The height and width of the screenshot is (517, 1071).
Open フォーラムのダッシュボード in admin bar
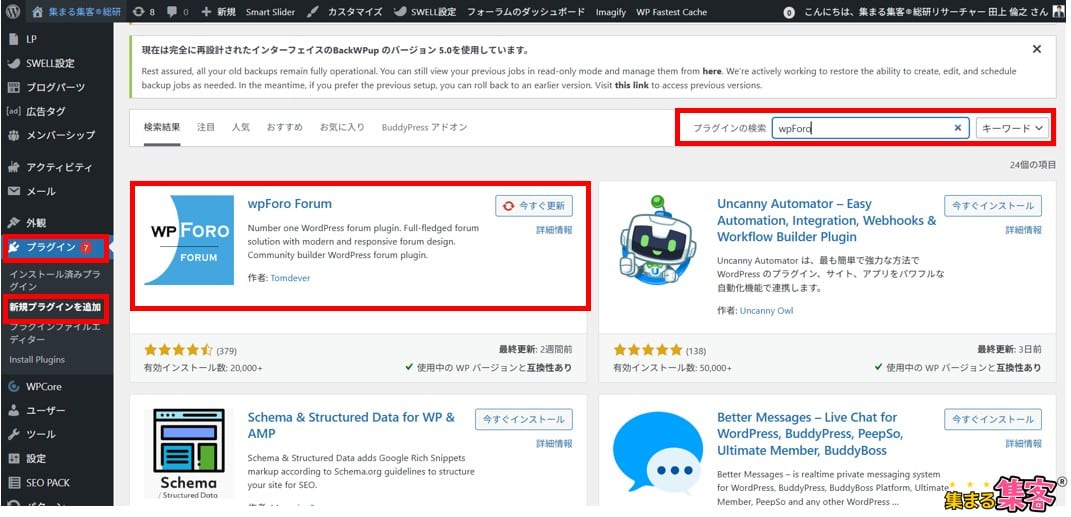click(526, 12)
